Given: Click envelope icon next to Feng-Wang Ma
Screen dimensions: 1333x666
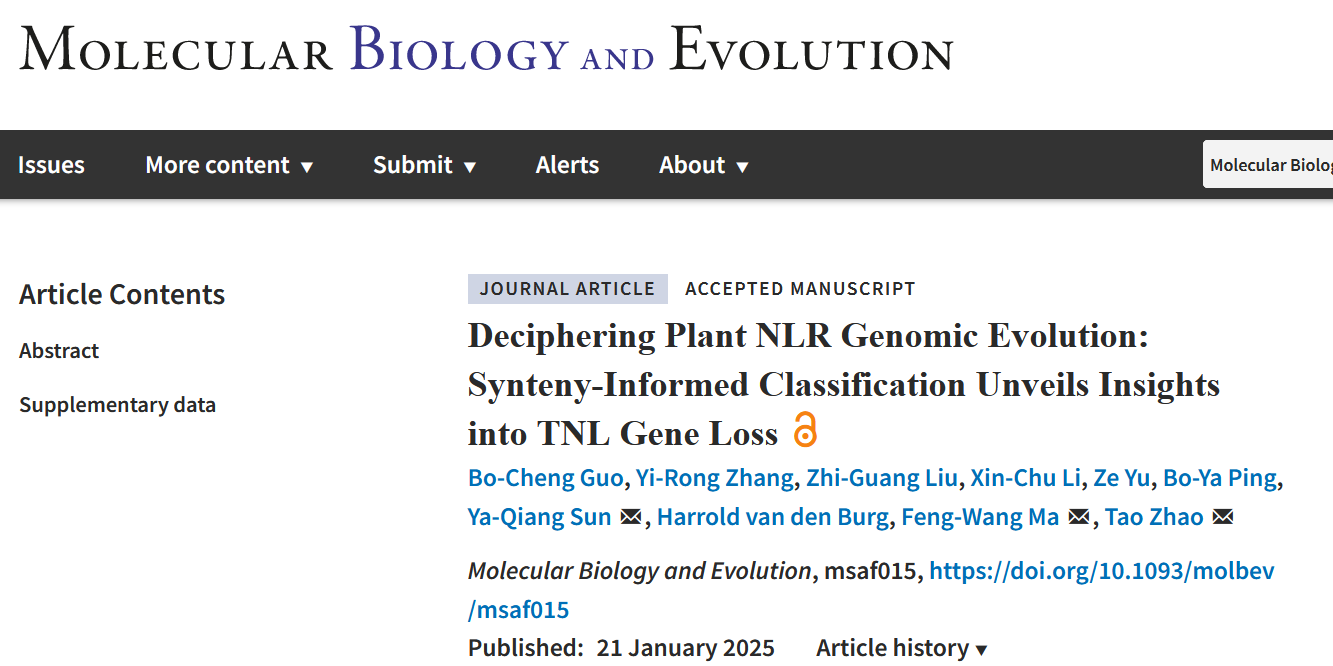Looking at the screenshot, I should [1078, 517].
